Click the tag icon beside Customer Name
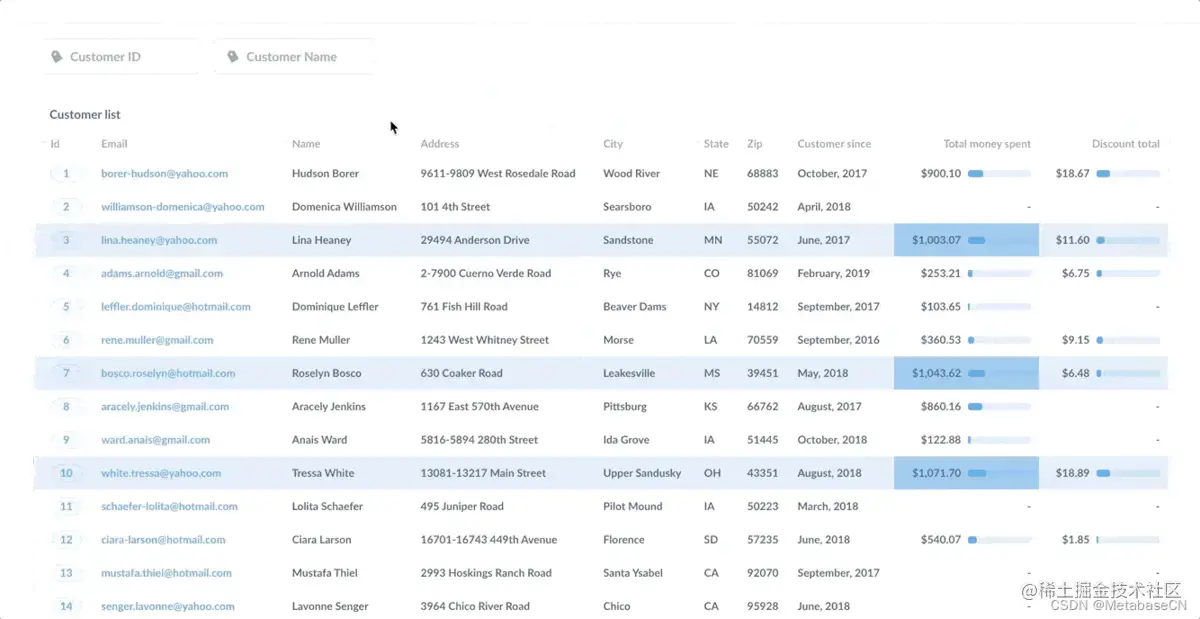This screenshot has width=1200, height=619. (233, 57)
